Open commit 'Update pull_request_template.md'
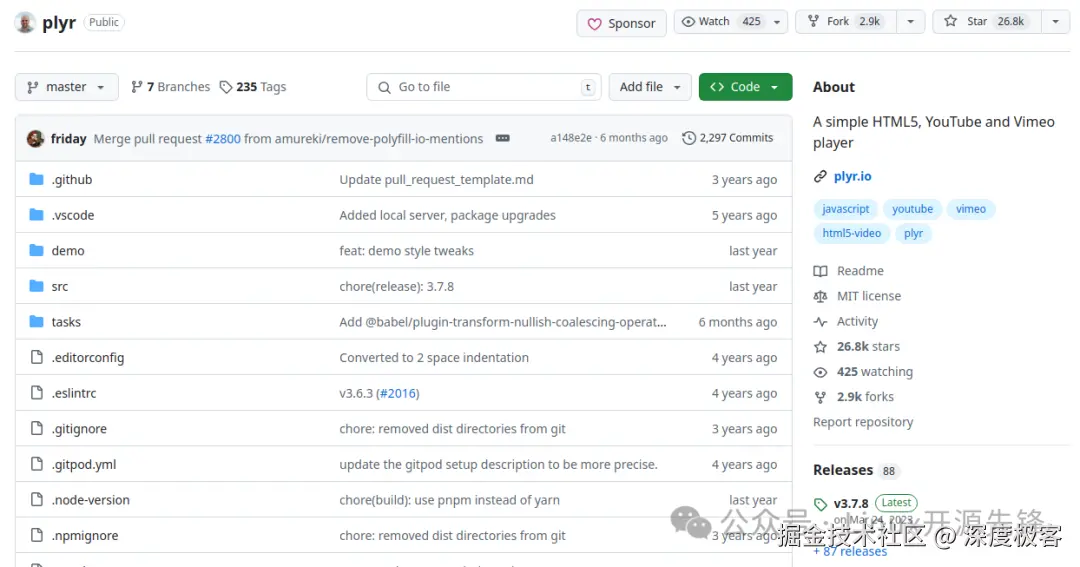The image size is (1080, 567). point(436,180)
